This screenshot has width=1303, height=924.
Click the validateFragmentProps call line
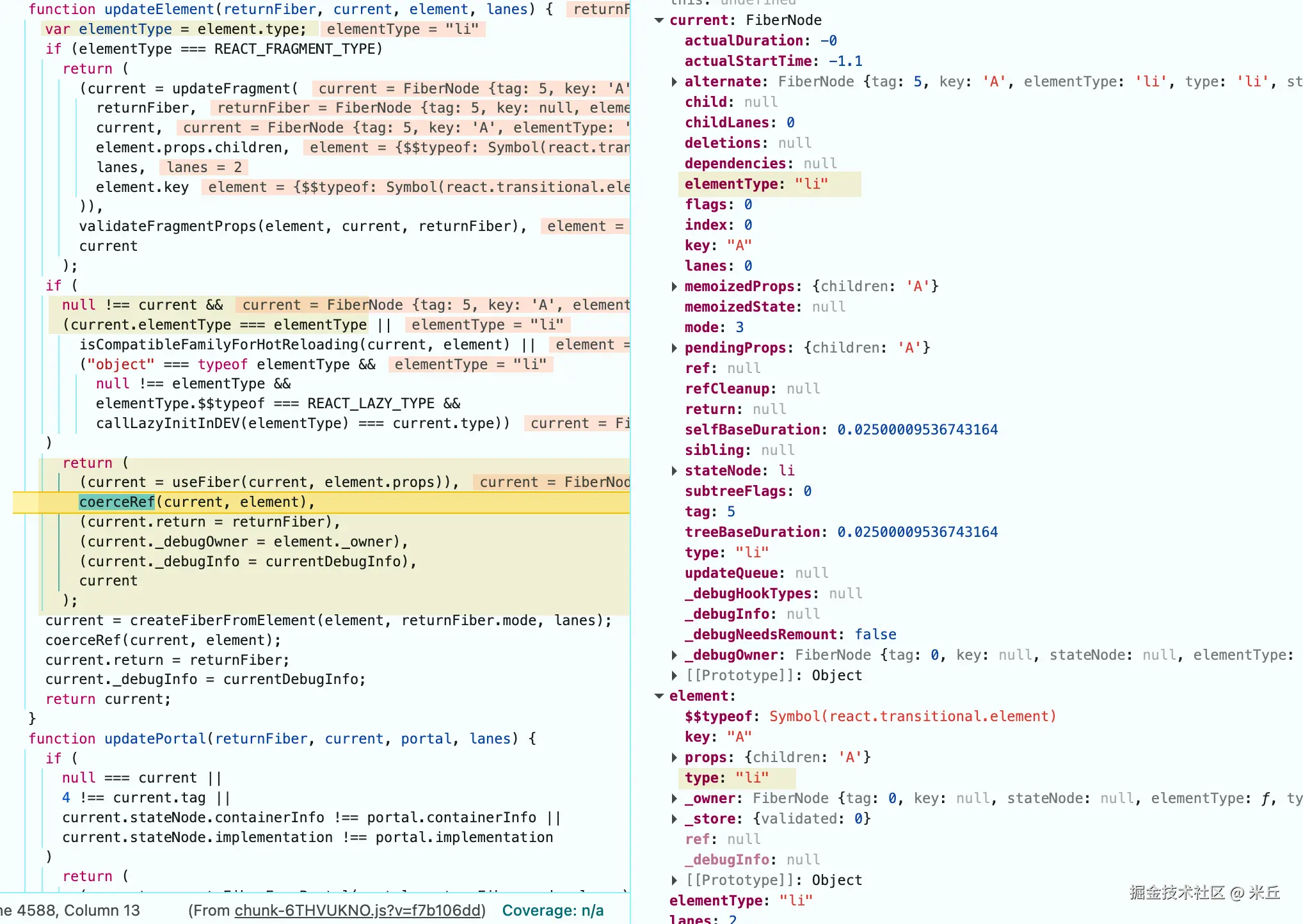pyautogui.click(x=303, y=227)
